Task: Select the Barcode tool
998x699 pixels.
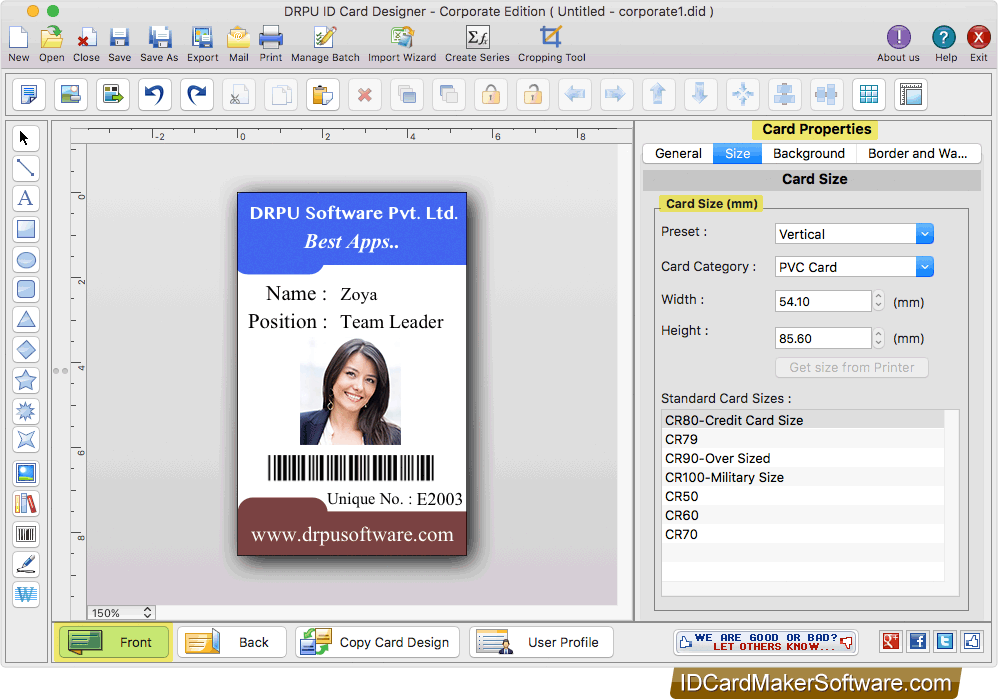Action: [25, 534]
